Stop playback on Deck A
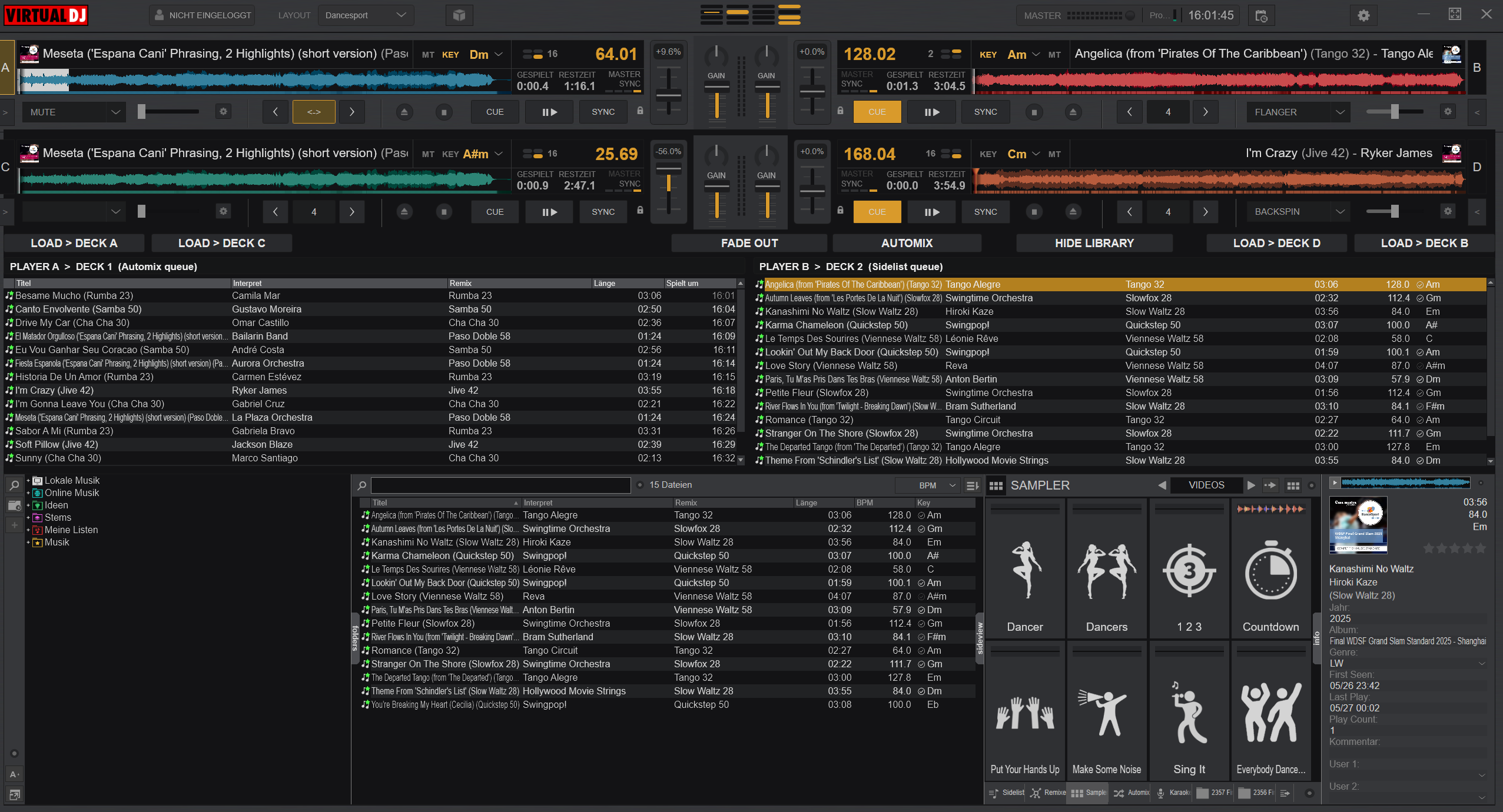 click(x=444, y=112)
